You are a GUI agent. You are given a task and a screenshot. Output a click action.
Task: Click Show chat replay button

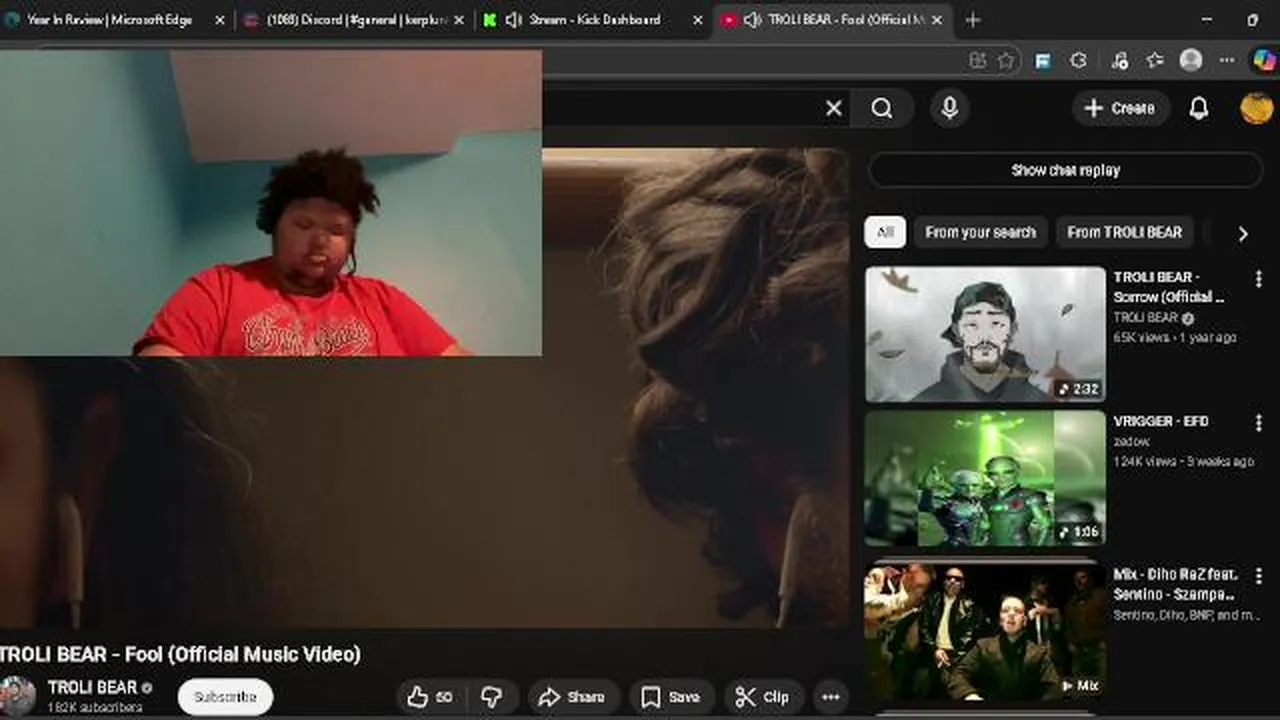click(1065, 170)
